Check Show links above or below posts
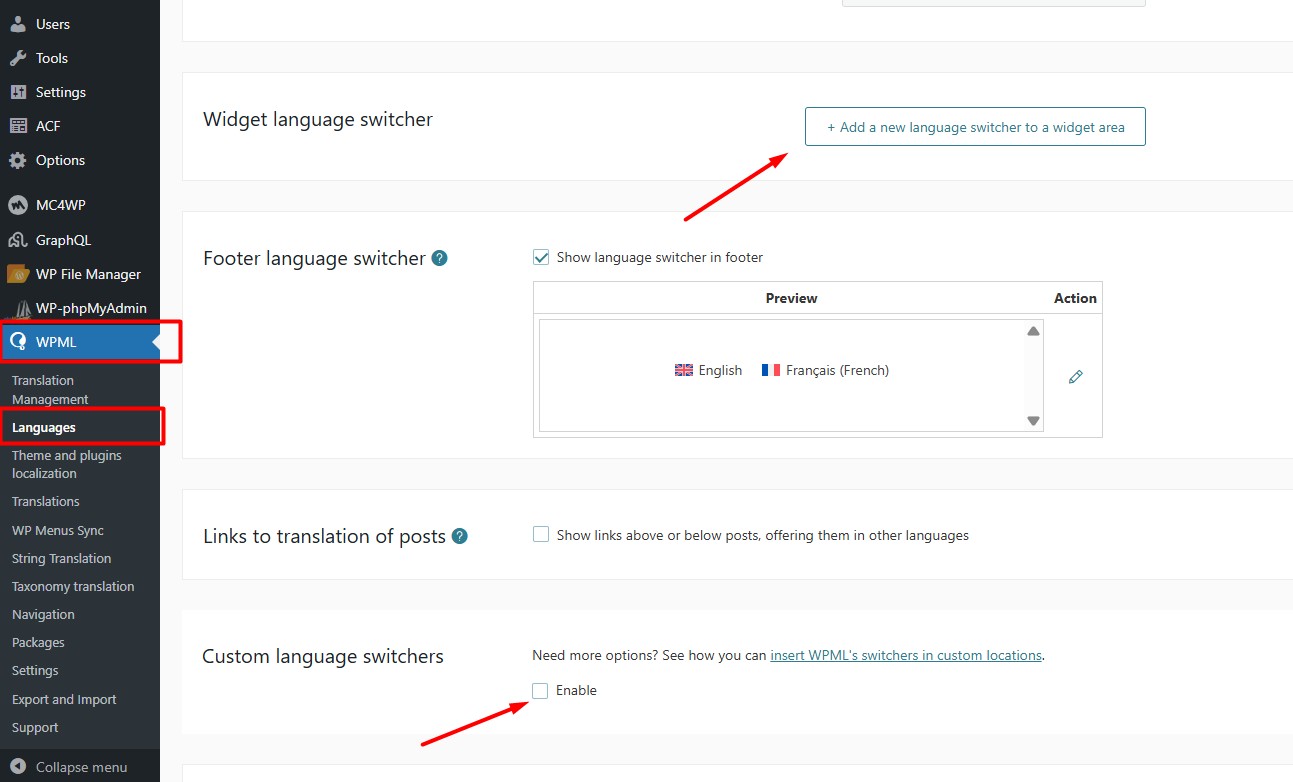 541,535
